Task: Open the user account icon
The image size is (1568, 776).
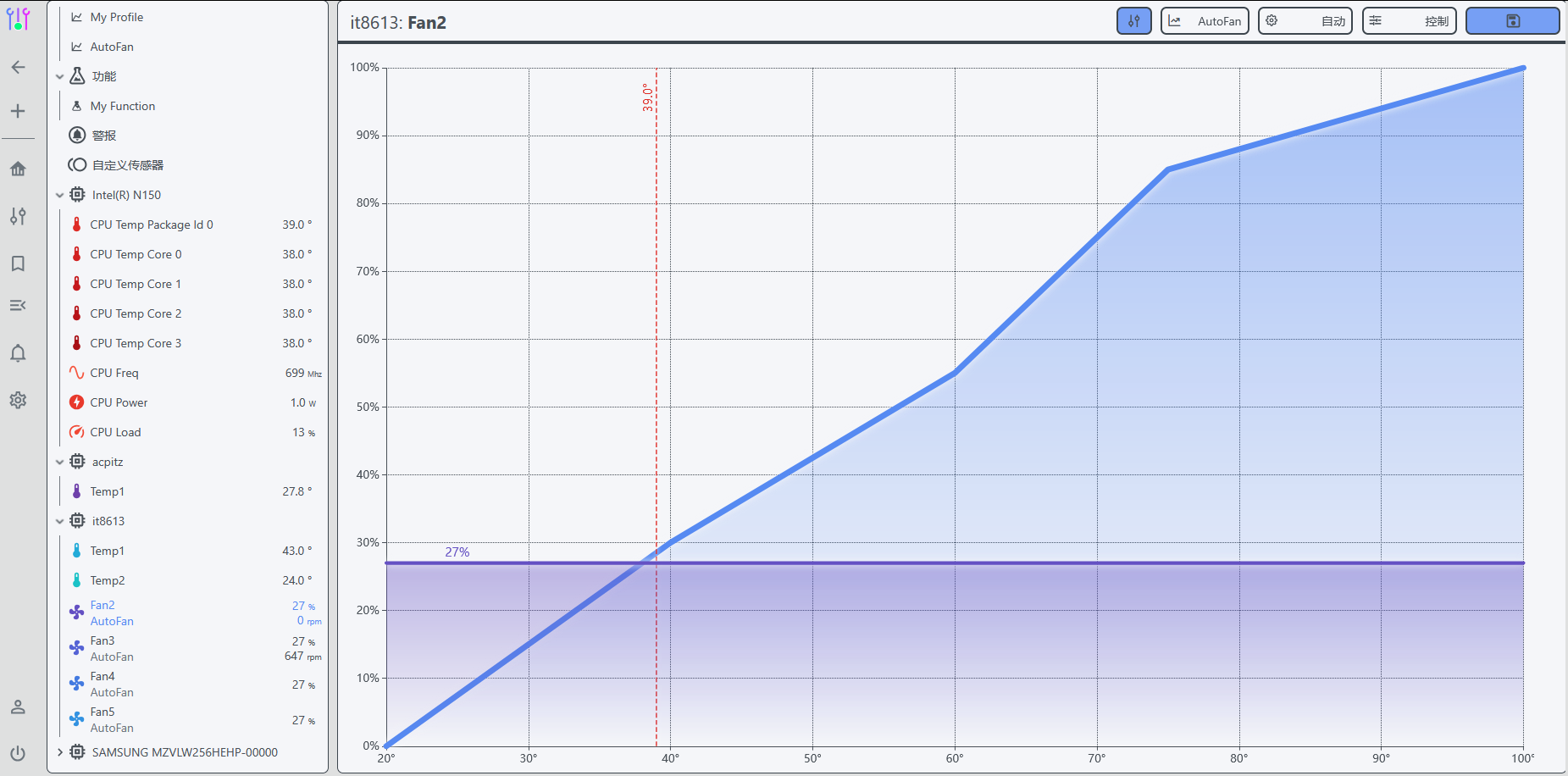Action: pos(18,707)
